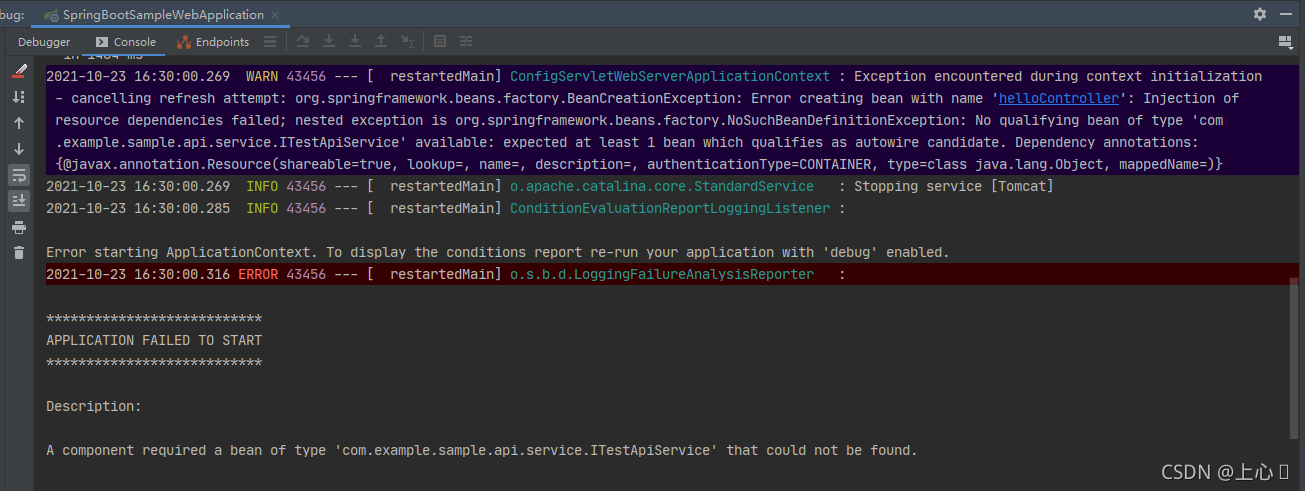Click 'Stopping service [Tomcat]' log line

(954, 186)
